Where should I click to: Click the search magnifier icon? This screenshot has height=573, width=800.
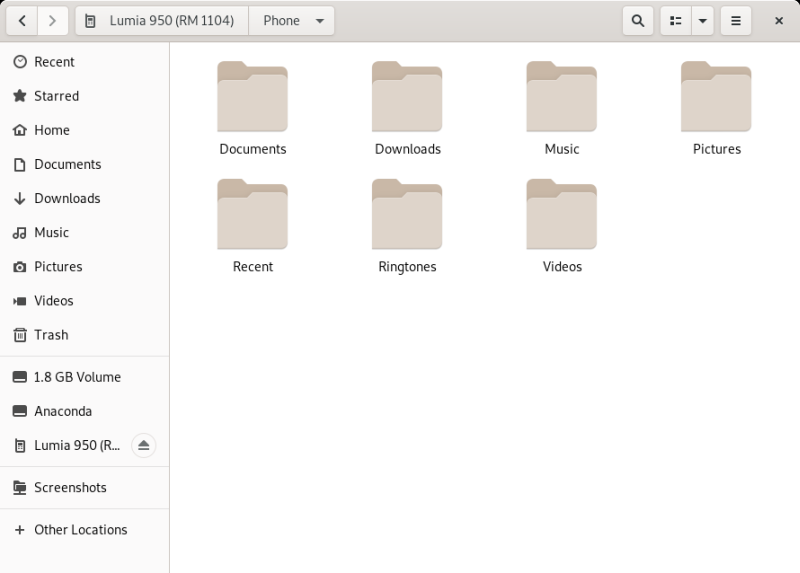click(x=637, y=21)
